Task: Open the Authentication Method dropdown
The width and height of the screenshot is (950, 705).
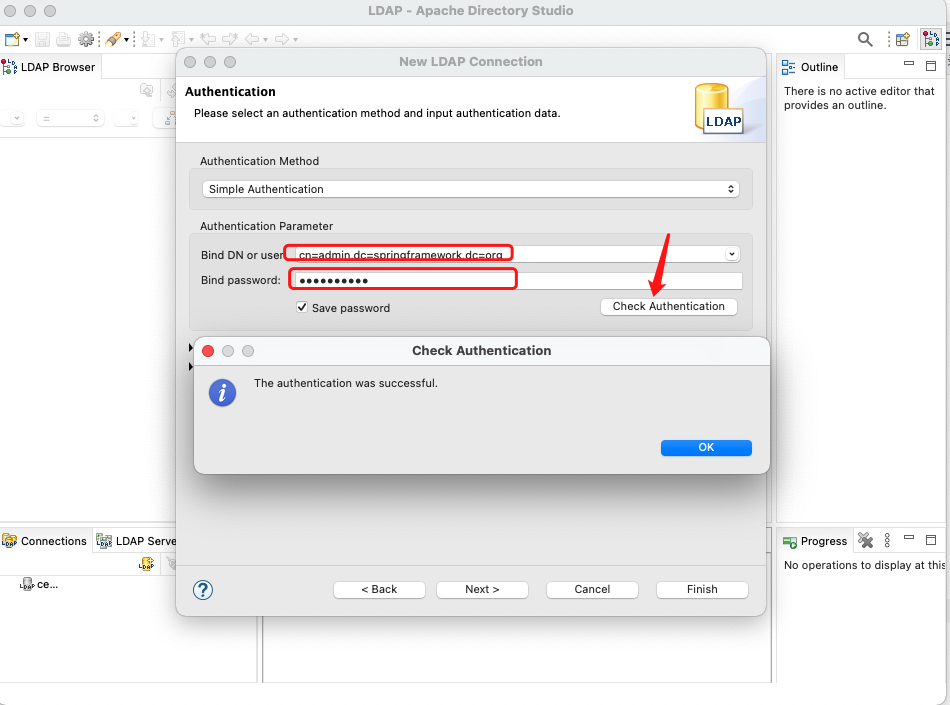Action: coord(472,188)
